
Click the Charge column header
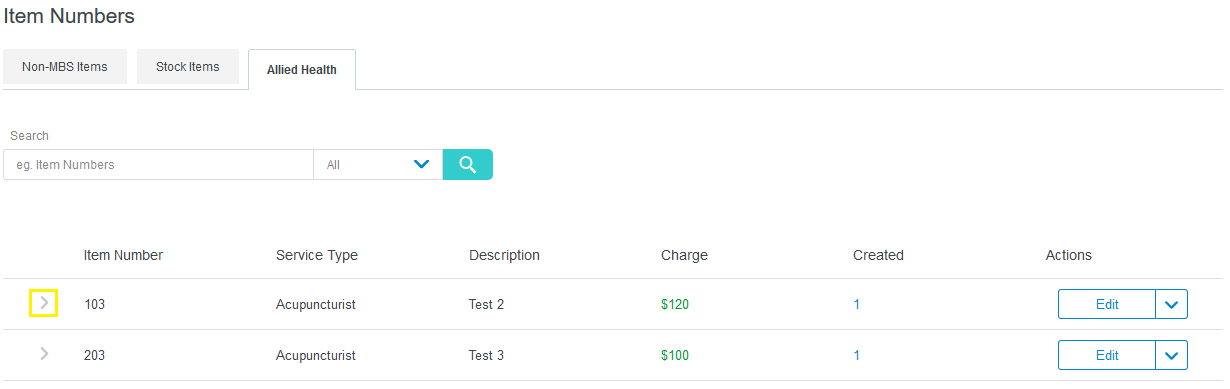(684, 255)
